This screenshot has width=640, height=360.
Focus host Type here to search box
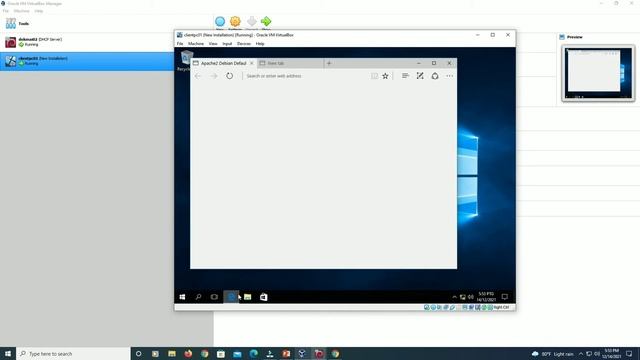click(x=73, y=353)
